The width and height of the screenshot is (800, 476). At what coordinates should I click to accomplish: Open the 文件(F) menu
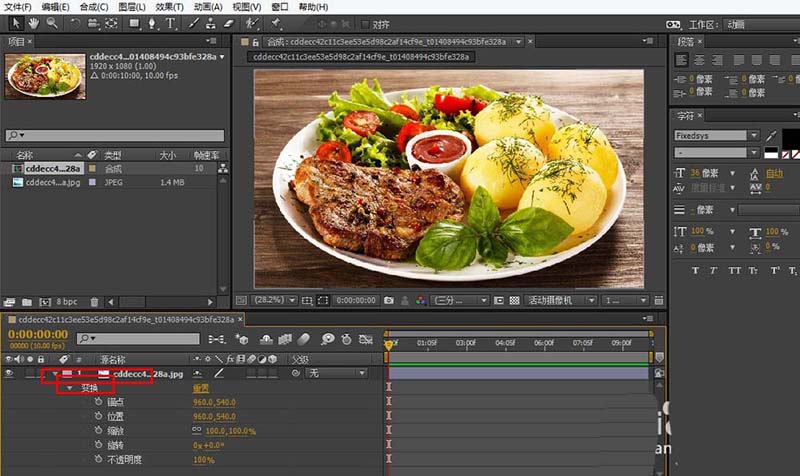pos(18,7)
